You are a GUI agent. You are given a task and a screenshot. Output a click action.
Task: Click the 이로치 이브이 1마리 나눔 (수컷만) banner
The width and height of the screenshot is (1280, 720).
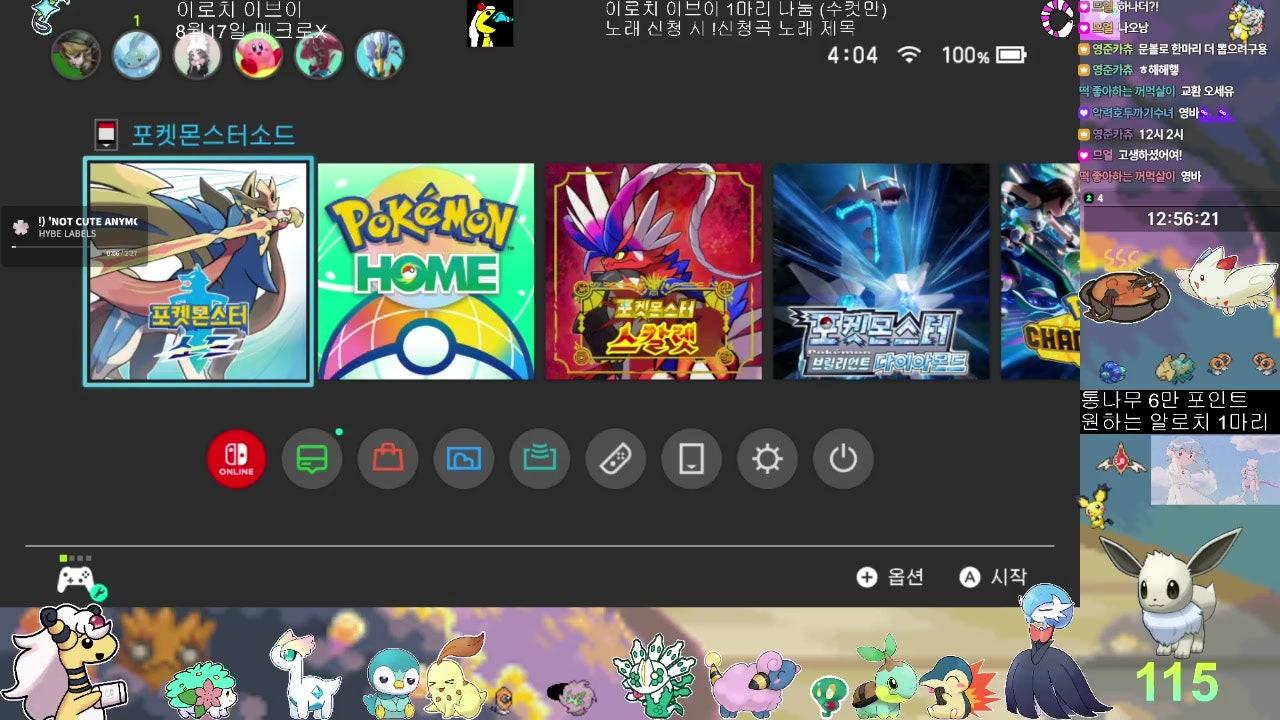point(745,9)
